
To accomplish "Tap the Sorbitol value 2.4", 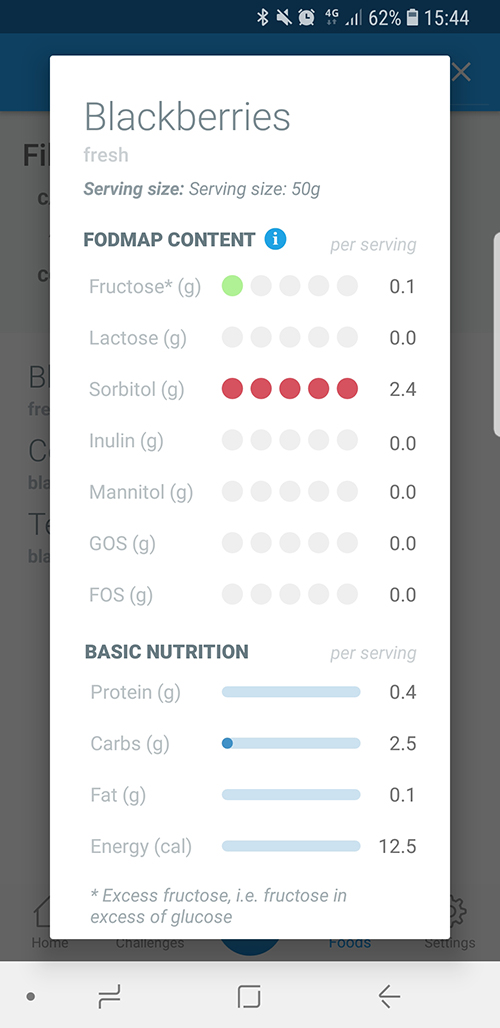I will coord(402,389).
